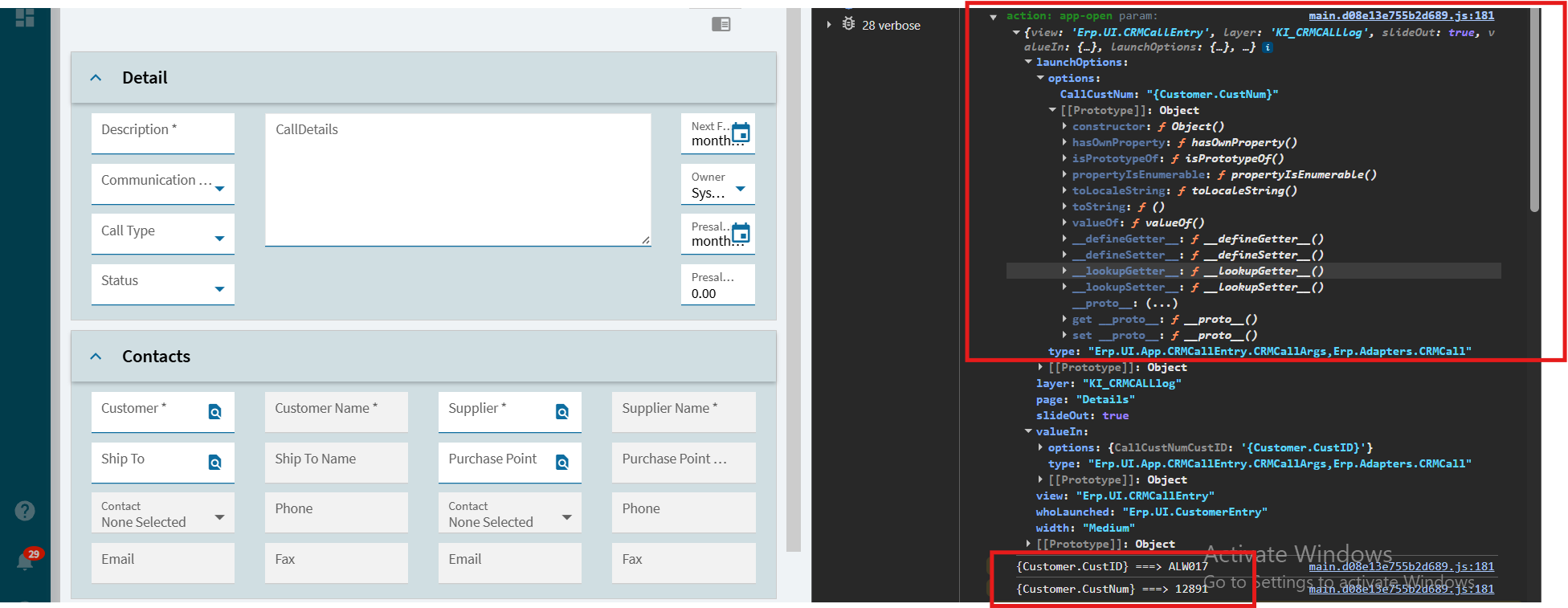The height and width of the screenshot is (608, 1568).
Task: Open the Next Follow-up date calendar picker
Action: (x=741, y=133)
